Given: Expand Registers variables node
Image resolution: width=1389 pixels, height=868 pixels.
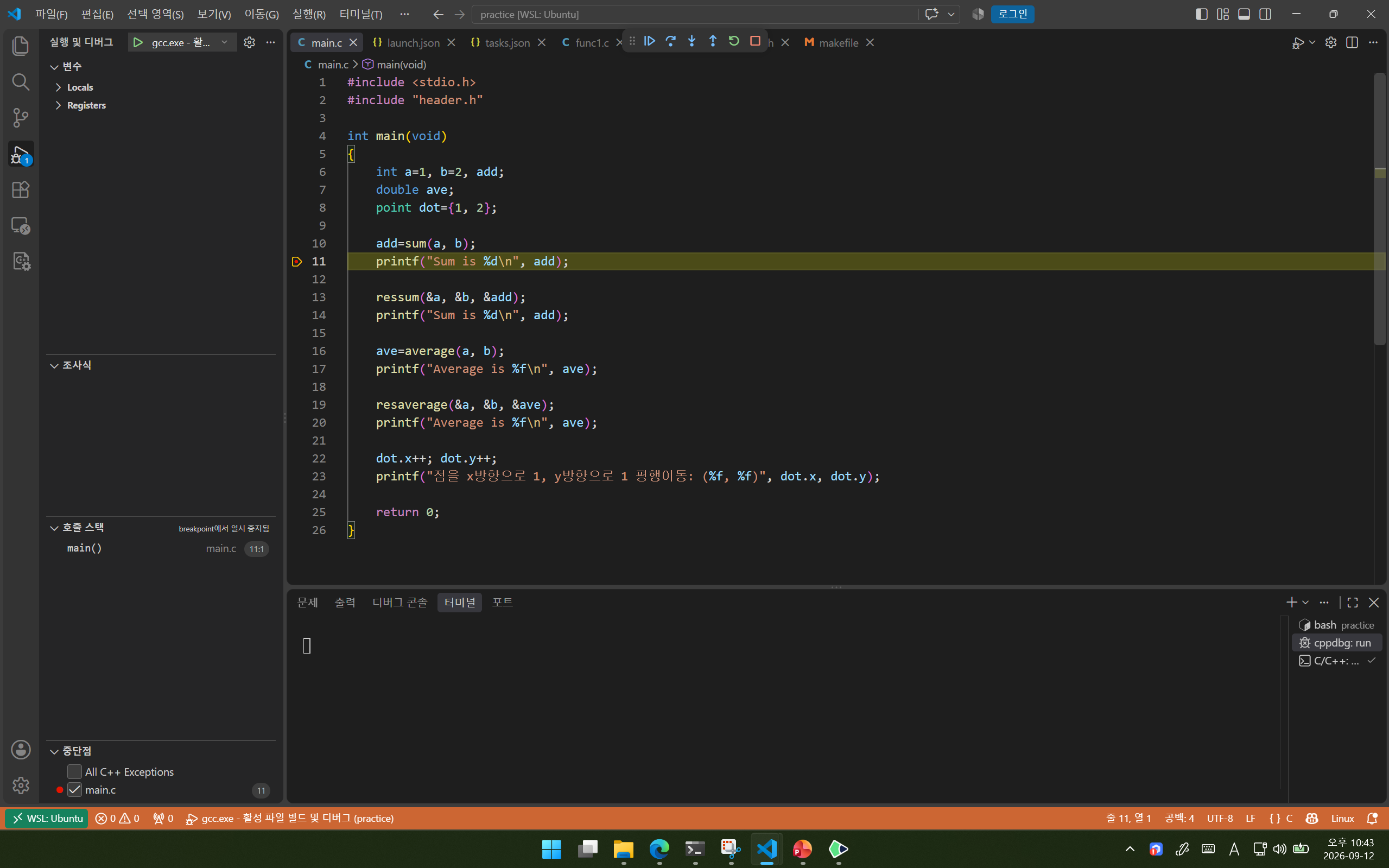Looking at the screenshot, I should coord(58,105).
